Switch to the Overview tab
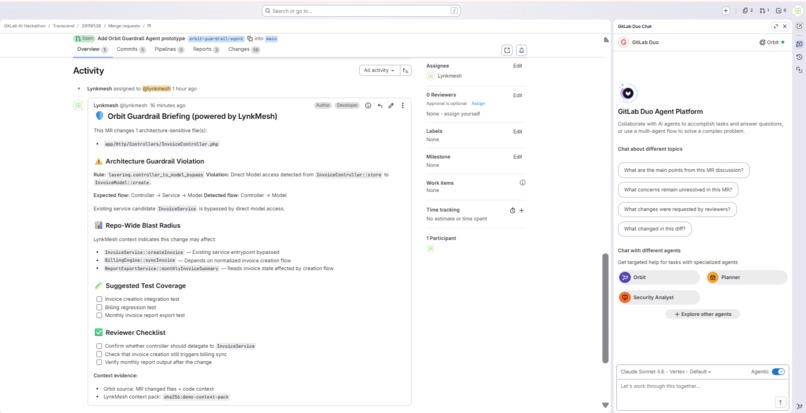 tap(92, 49)
